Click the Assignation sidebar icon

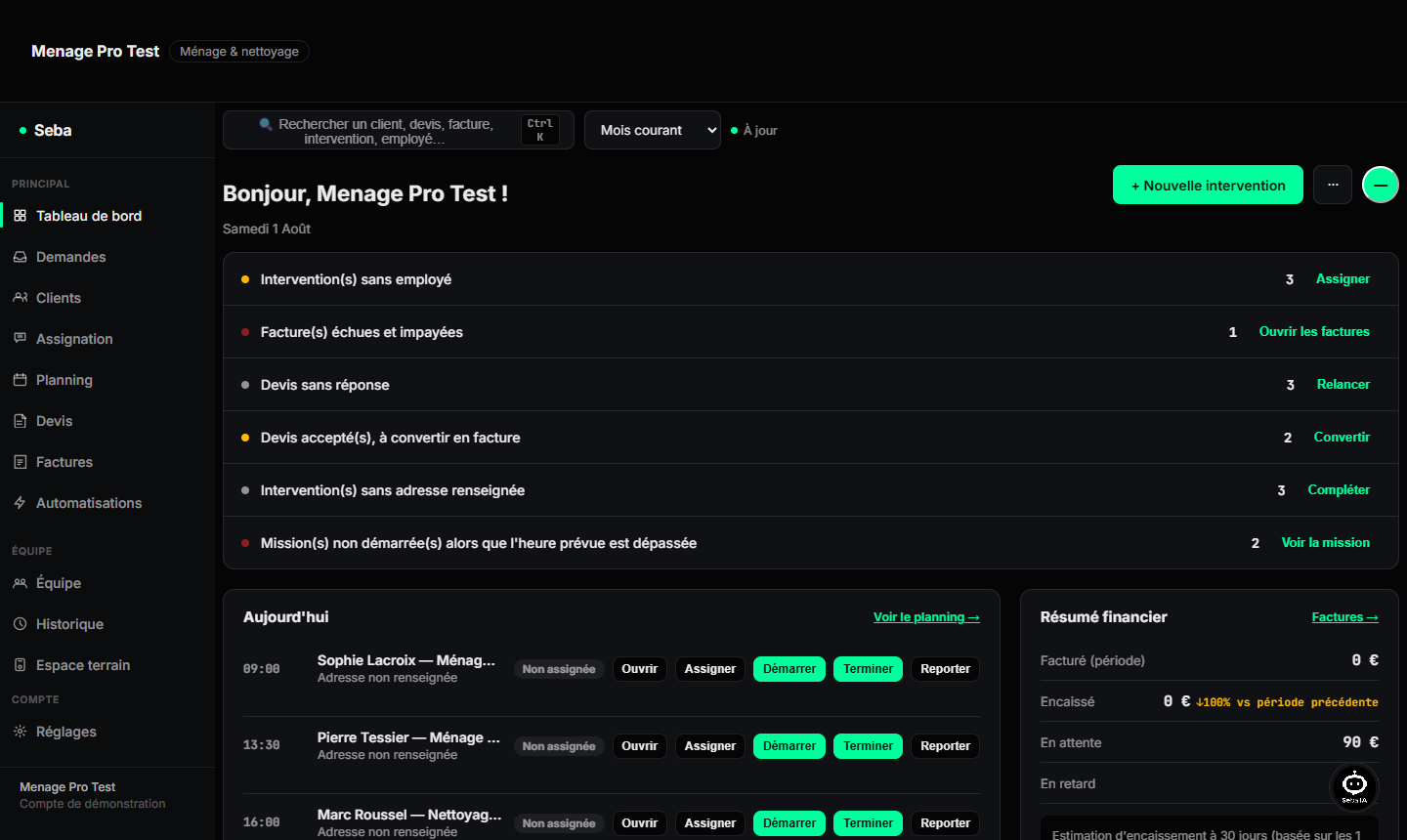click(x=20, y=339)
